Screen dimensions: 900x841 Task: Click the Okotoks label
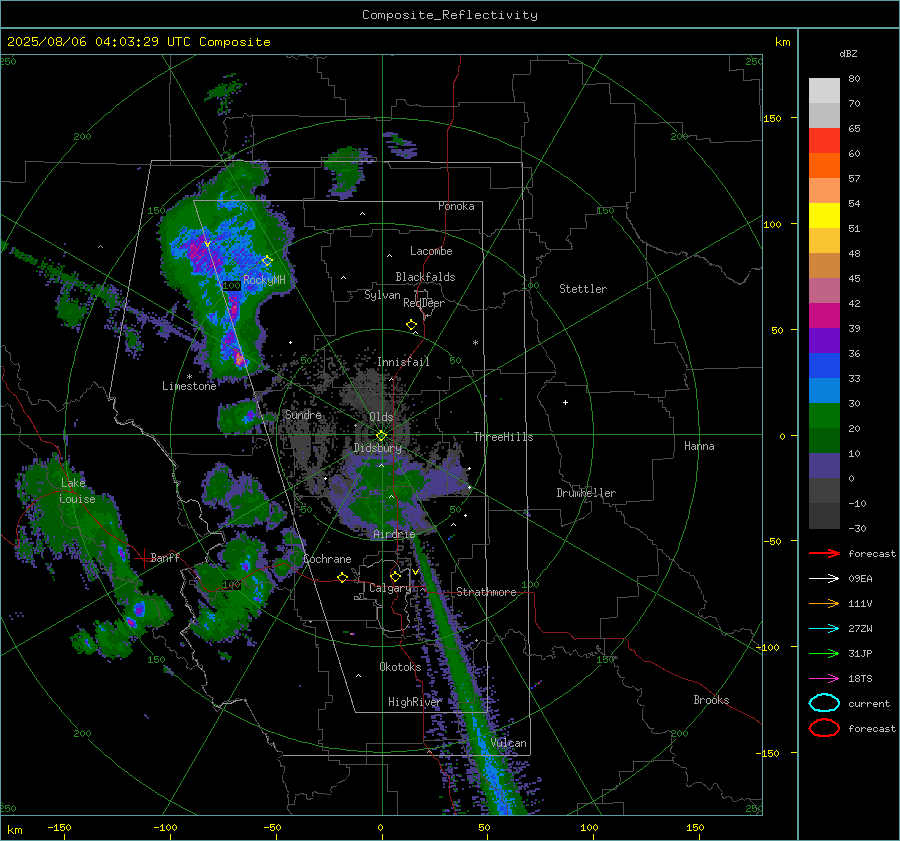pyautogui.click(x=400, y=667)
